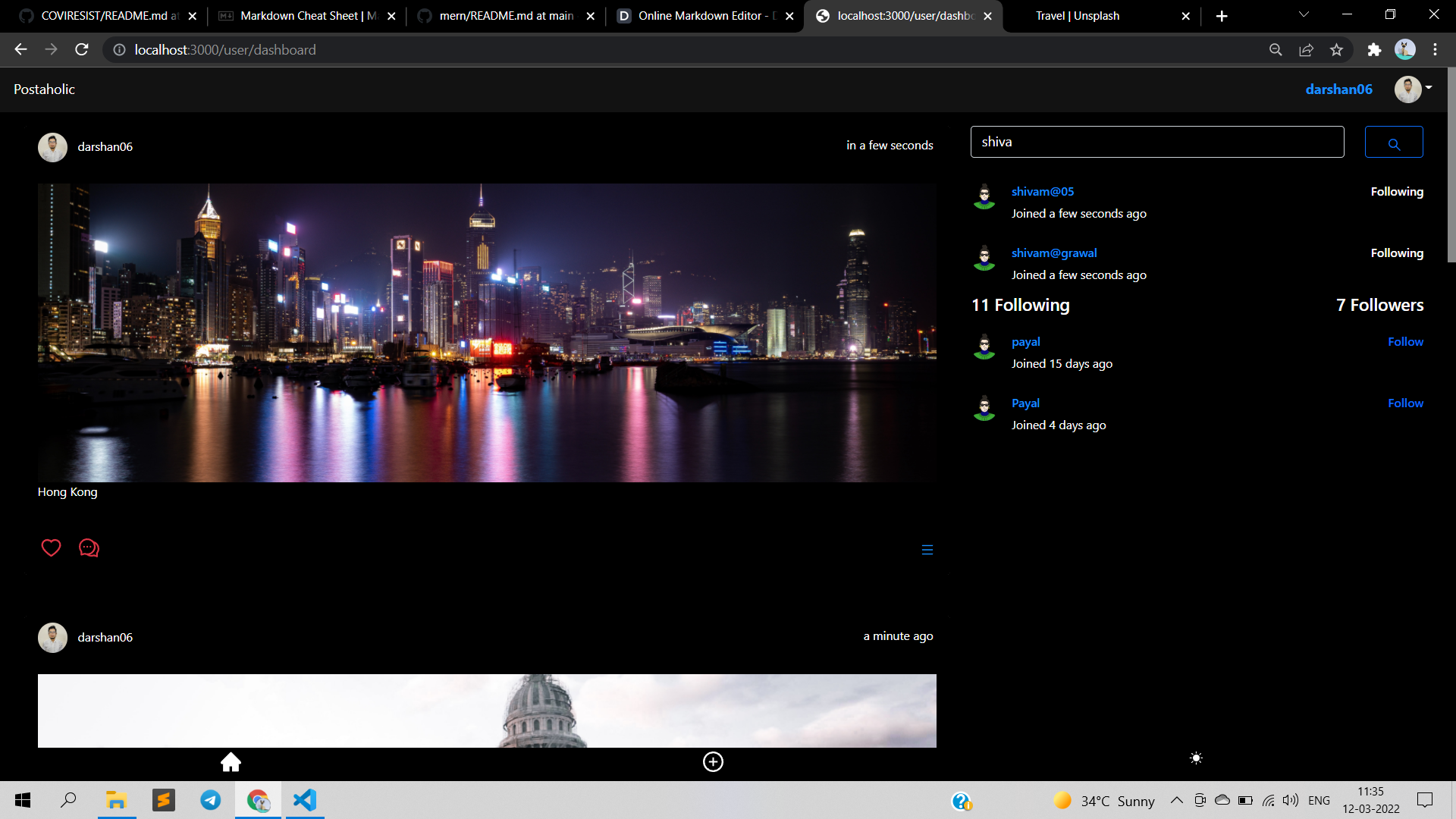
Task: Switch to Online Markdown Editor tab
Action: 698,16
